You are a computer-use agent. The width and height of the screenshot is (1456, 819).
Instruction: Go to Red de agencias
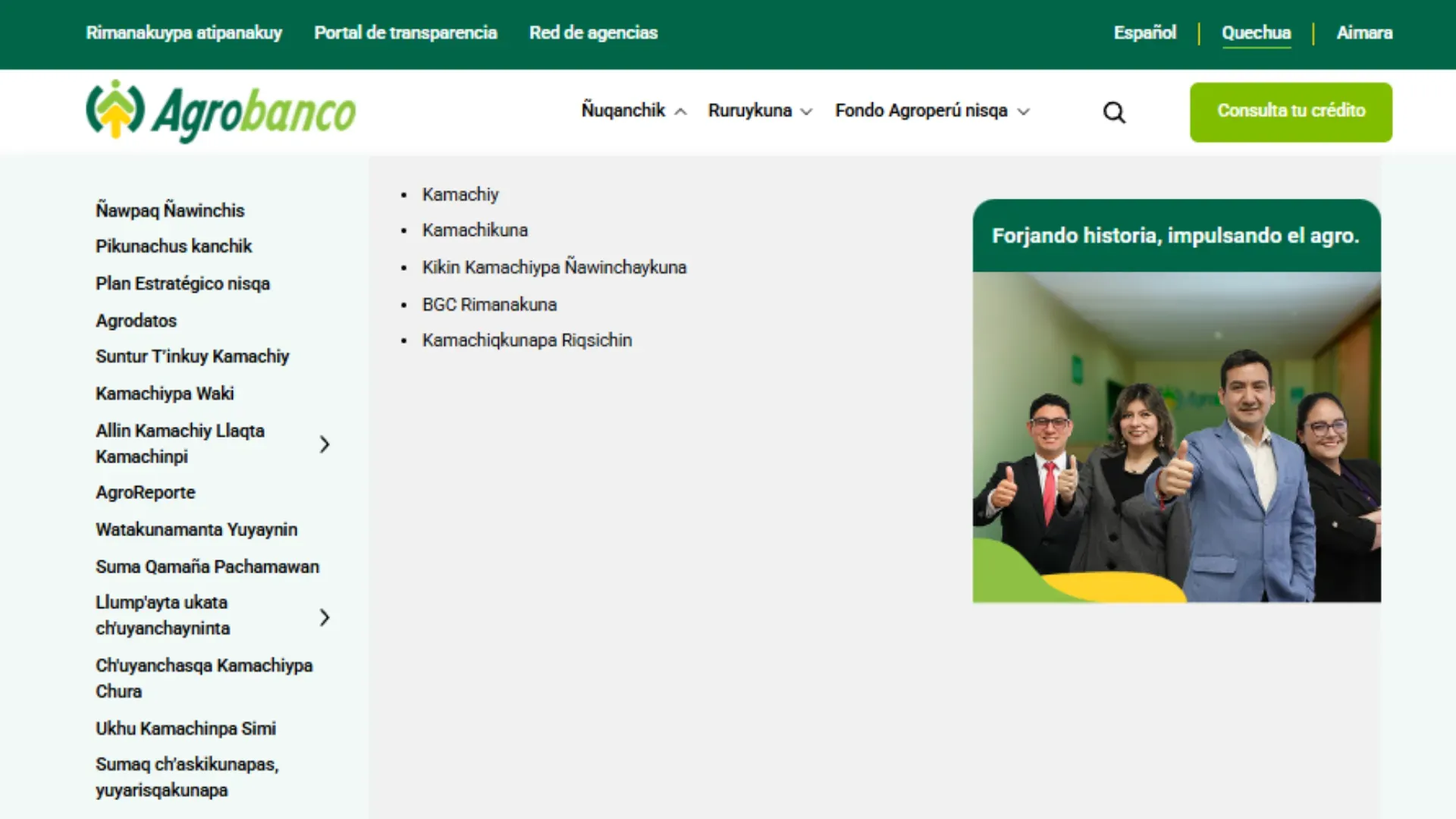point(593,33)
